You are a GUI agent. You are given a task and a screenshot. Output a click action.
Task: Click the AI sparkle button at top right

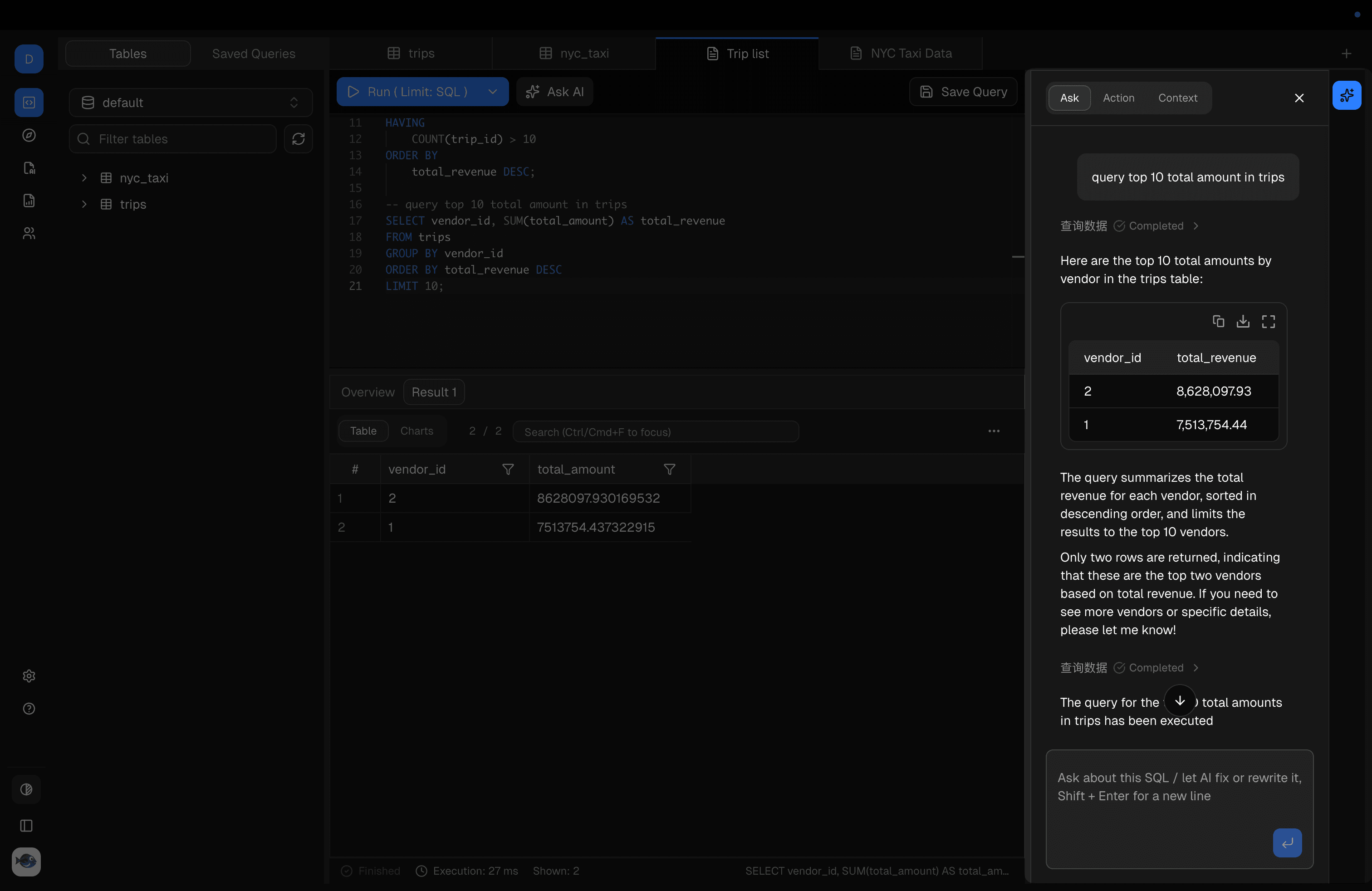pyautogui.click(x=1347, y=96)
